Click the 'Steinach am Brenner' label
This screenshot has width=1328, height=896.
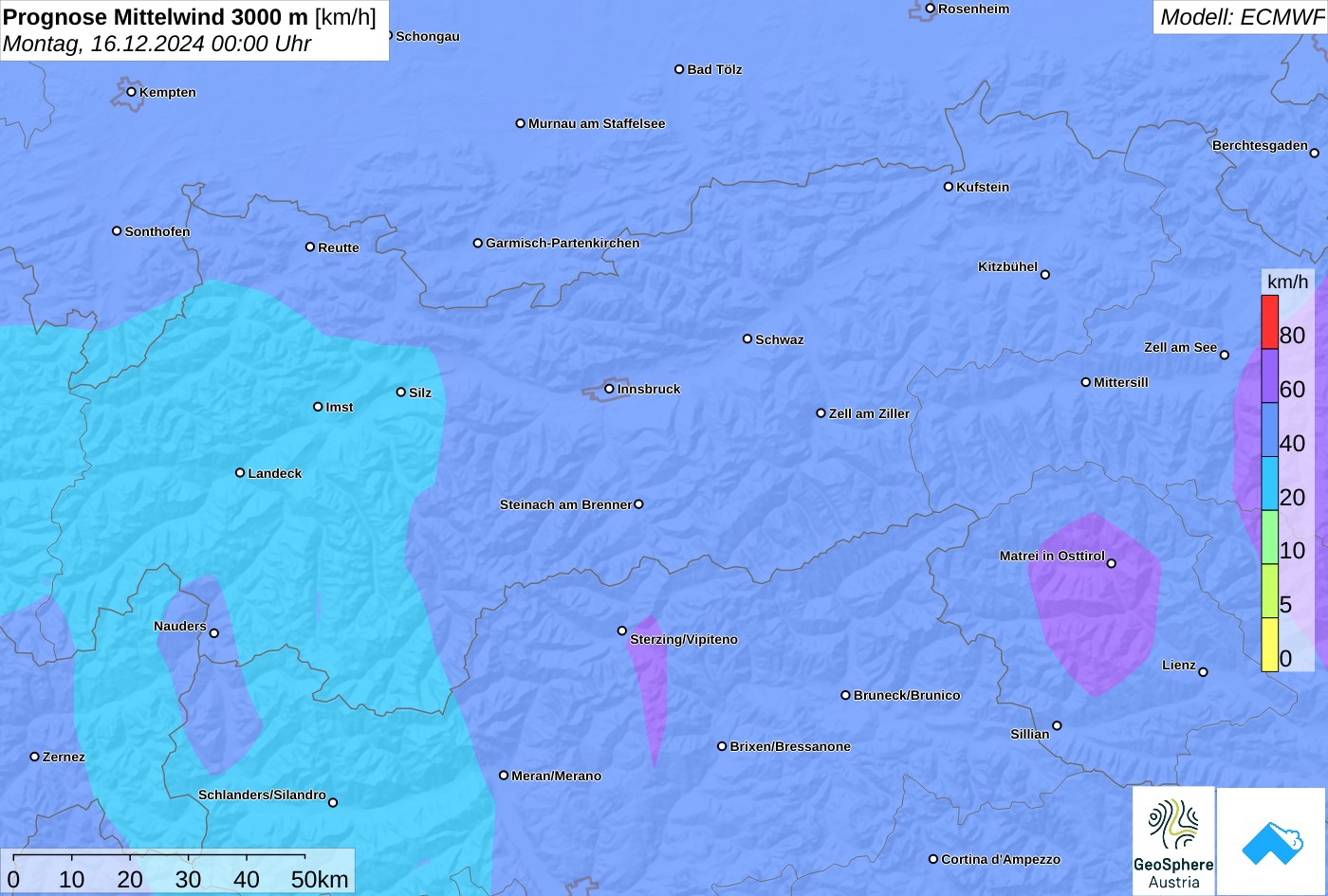(565, 504)
